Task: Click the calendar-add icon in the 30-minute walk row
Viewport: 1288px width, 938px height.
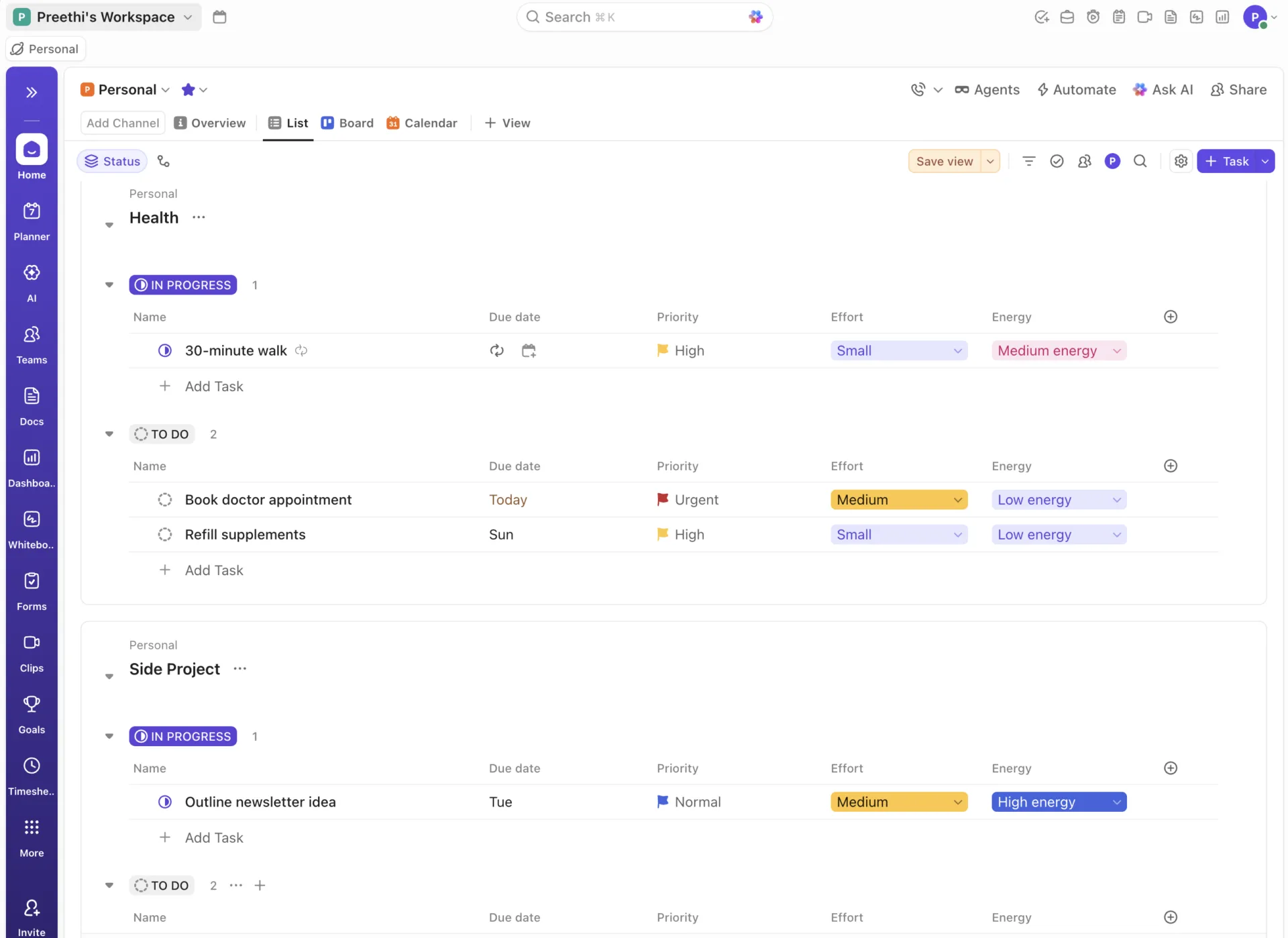Action: (x=529, y=350)
